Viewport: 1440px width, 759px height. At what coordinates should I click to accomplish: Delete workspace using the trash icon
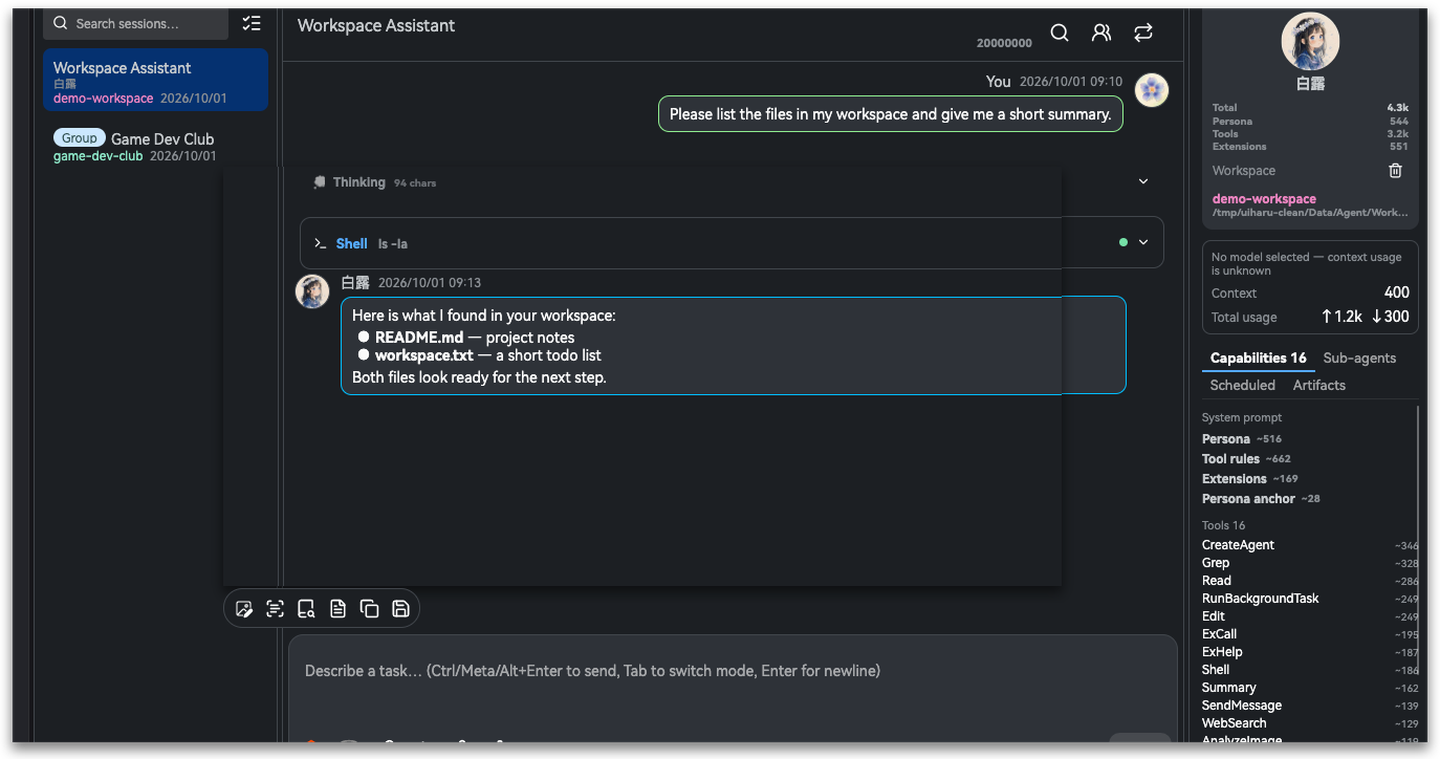tap(1395, 171)
